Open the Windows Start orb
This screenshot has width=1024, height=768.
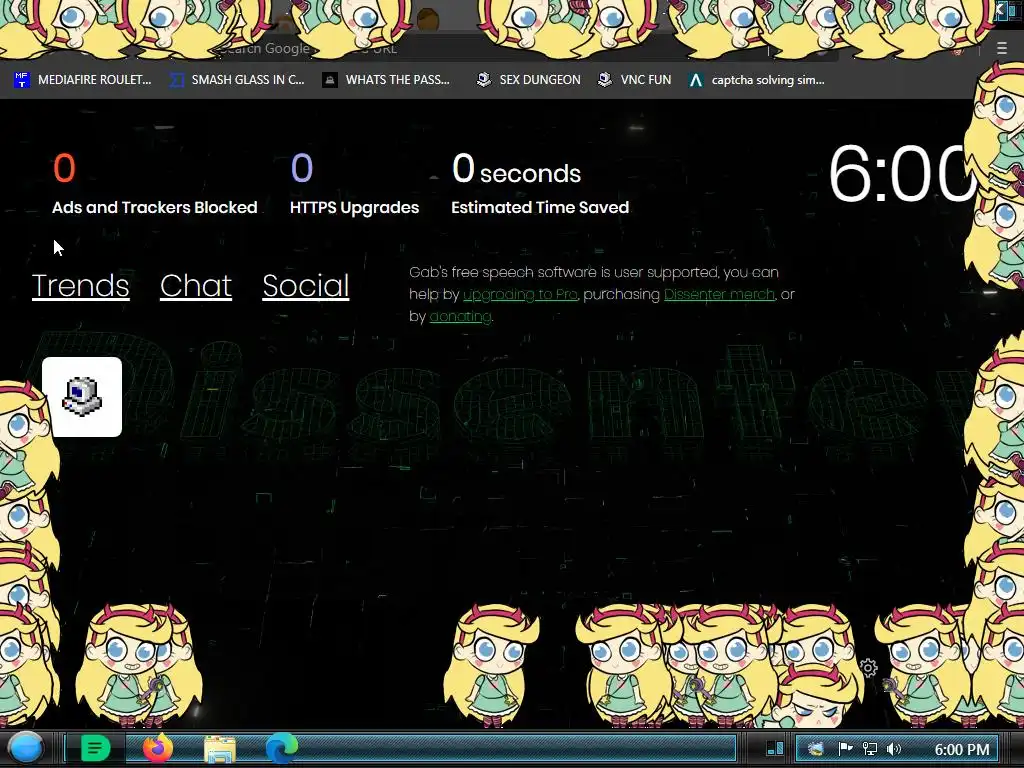[25, 748]
